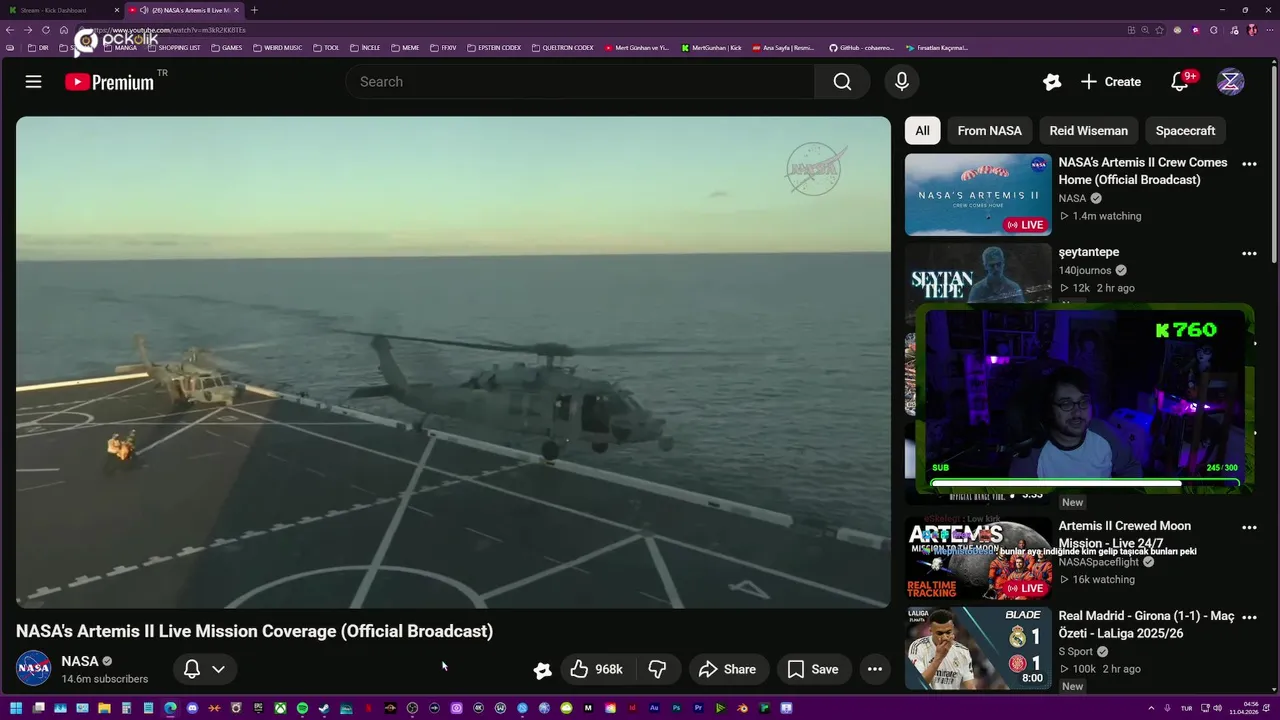1280x720 pixels.
Task: Open a new browser tab
Action: (x=254, y=10)
